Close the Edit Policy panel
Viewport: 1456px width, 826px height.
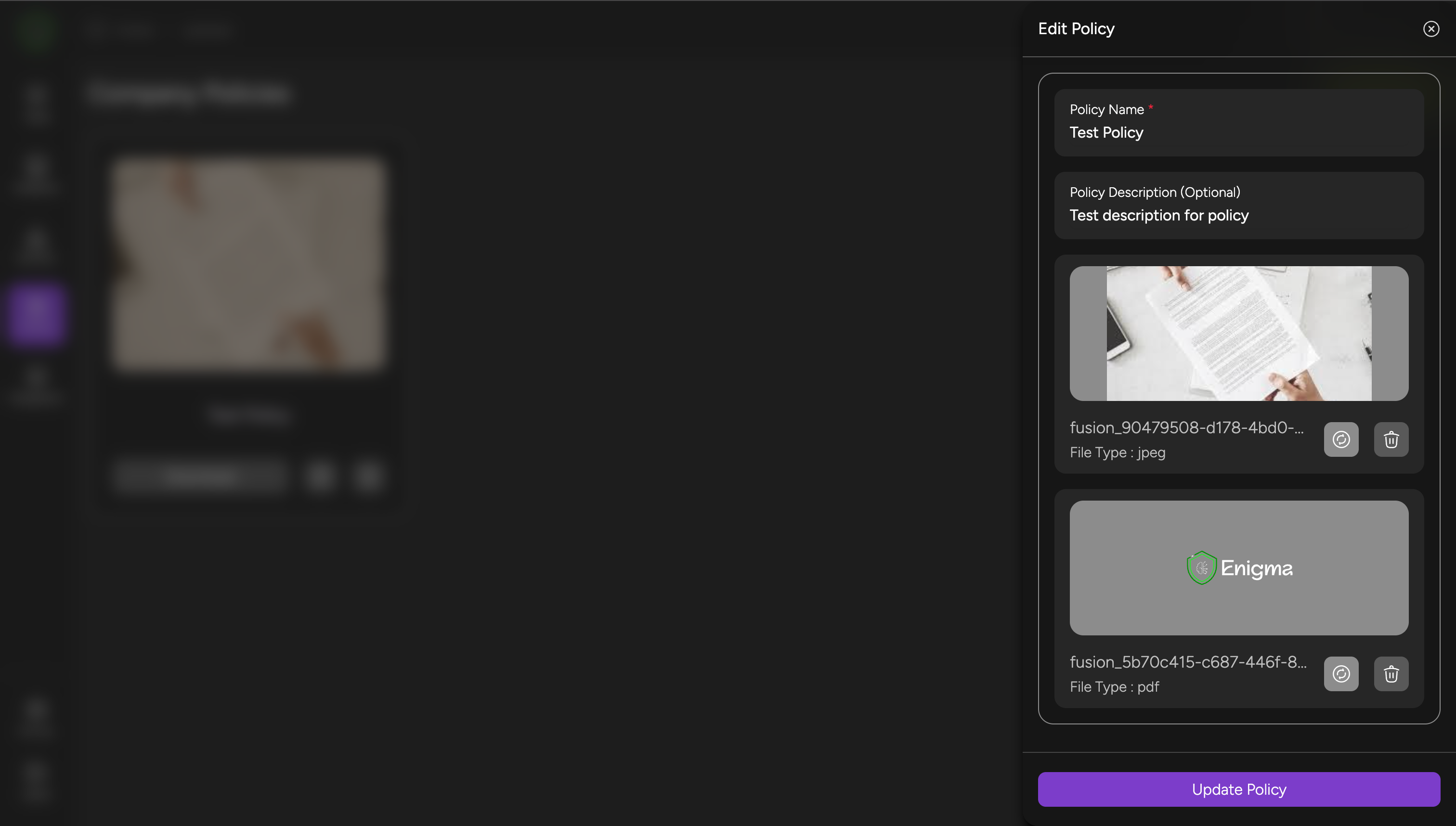pos(1430,29)
